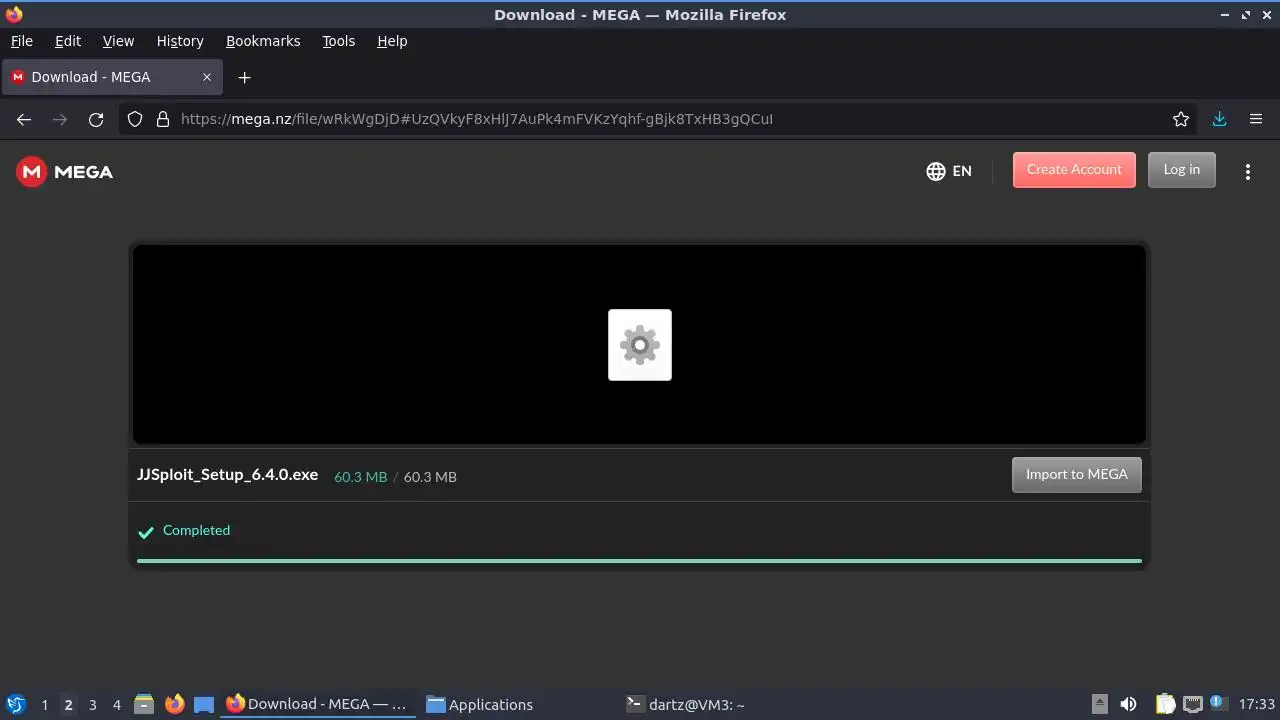
Task: Click the network connection tray icon
Action: point(1192,704)
